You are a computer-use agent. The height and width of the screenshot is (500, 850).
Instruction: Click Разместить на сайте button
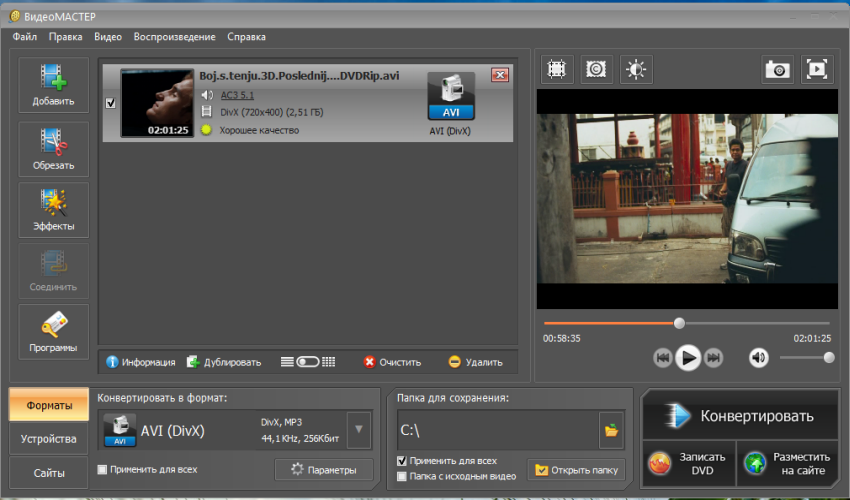788,464
